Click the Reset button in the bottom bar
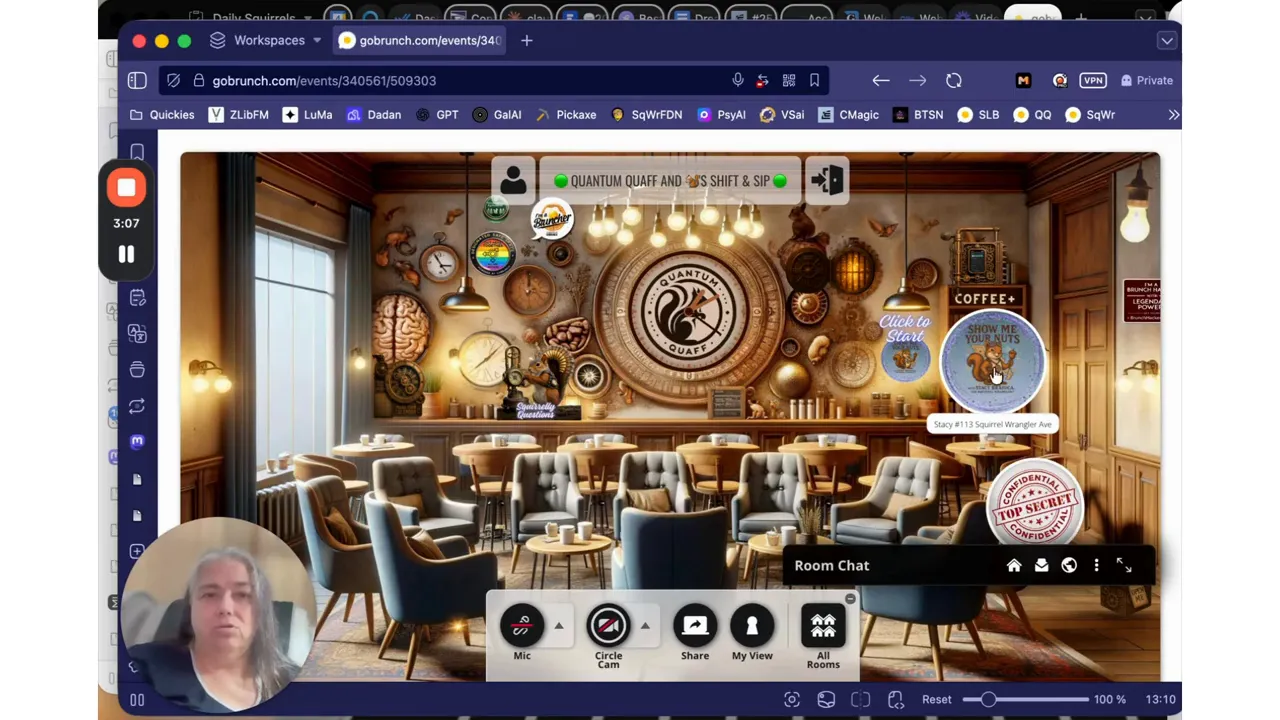Image resolution: width=1280 pixels, height=720 pixels. [936, 699]
